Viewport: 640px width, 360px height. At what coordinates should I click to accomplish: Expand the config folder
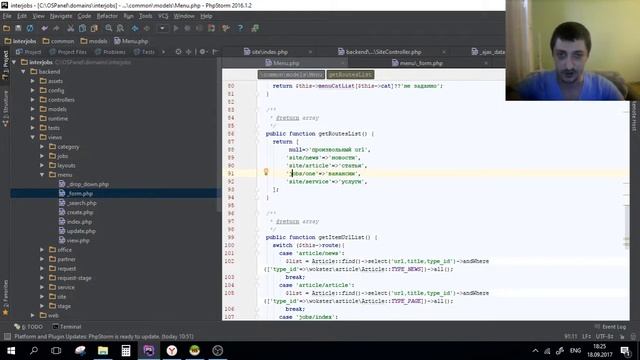(33, 90)
